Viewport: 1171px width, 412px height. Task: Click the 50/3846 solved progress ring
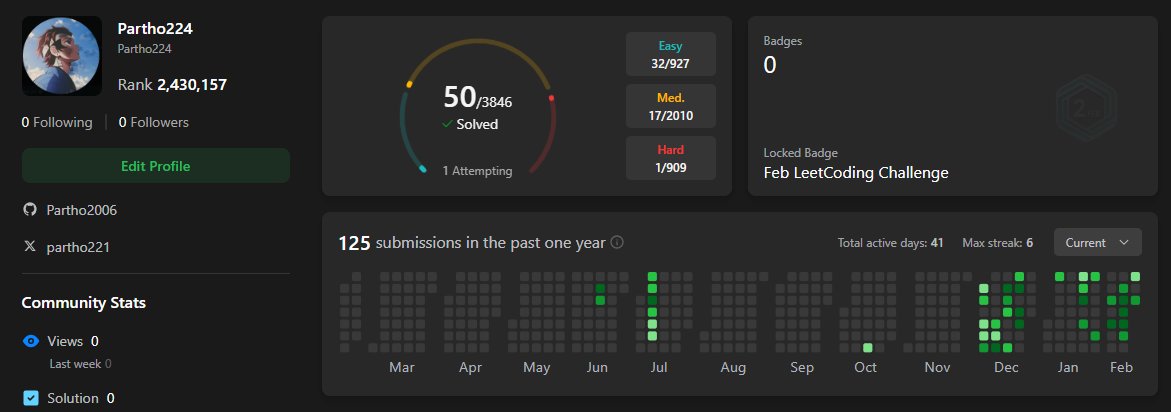[x=478, y=106]
